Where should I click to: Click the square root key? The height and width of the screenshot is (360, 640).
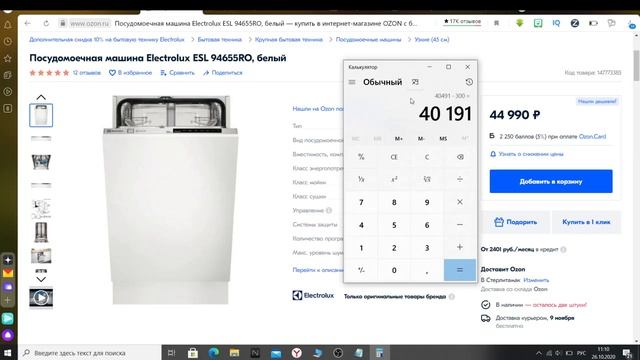(x=427, y=179)
